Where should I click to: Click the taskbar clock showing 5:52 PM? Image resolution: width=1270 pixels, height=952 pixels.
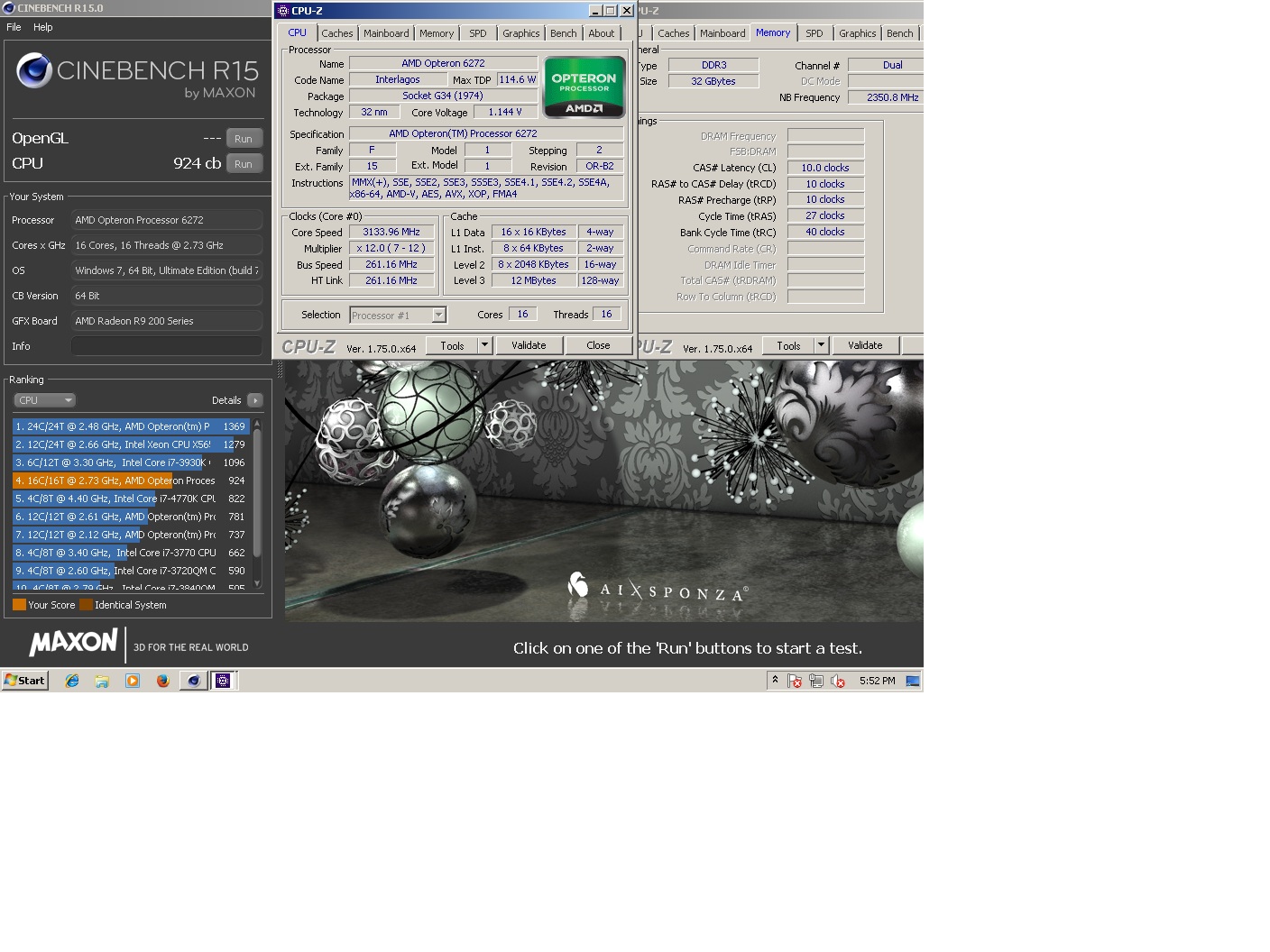point(878,681)
